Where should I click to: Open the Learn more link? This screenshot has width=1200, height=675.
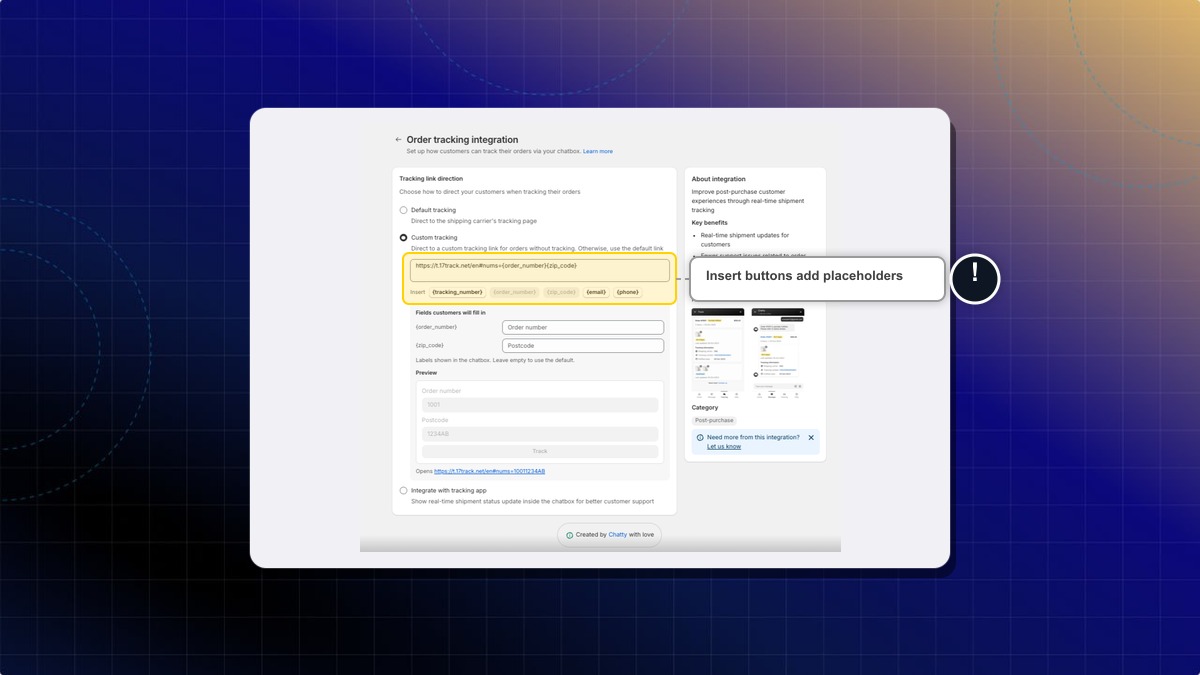click(598, 151)
